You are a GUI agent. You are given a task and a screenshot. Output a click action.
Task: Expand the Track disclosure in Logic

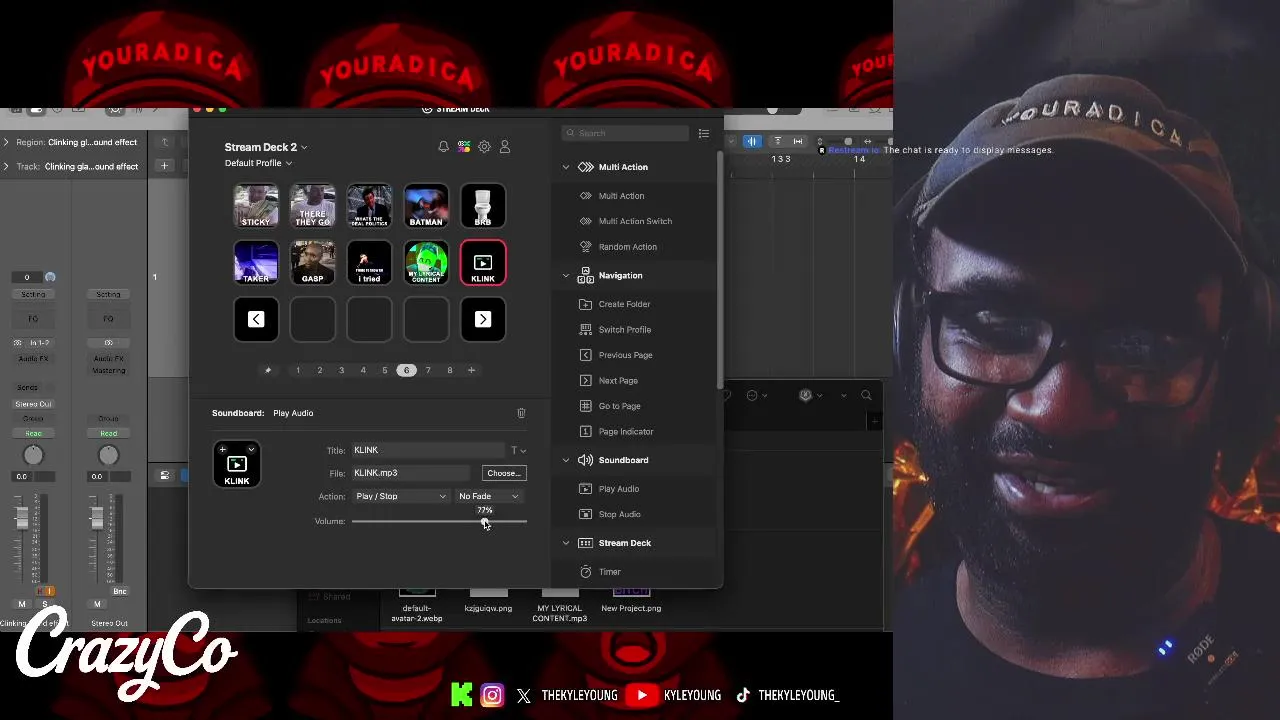[x=6, y=166]
